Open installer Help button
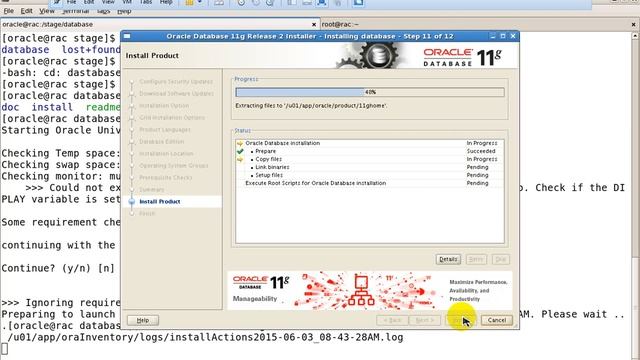 142,320
